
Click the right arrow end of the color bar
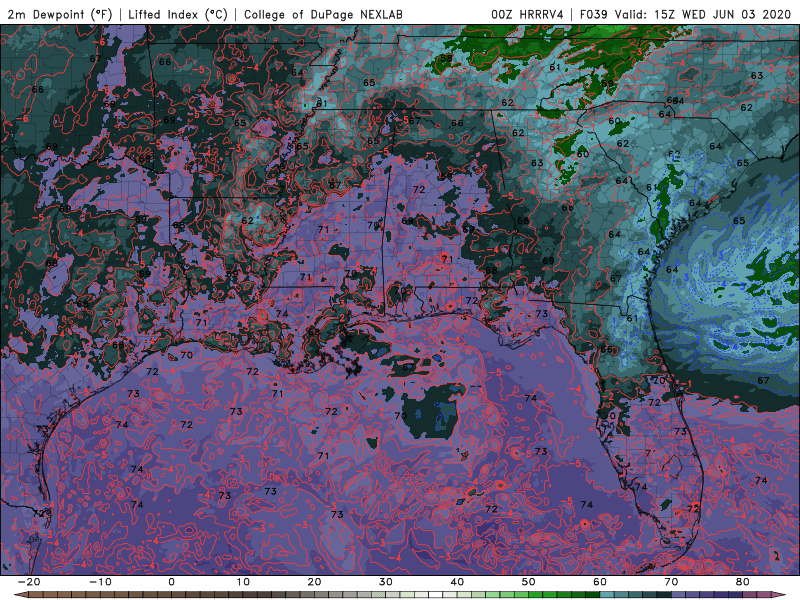[x=778, y=595]
